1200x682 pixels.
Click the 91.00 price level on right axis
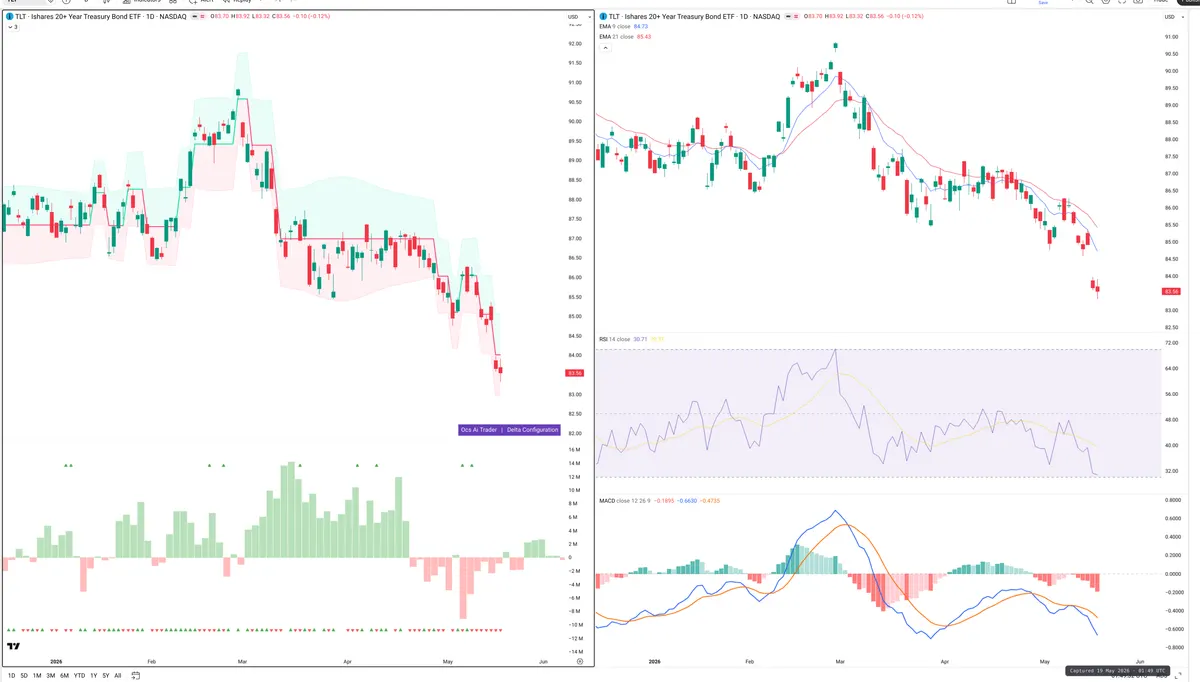(1172, 37)
